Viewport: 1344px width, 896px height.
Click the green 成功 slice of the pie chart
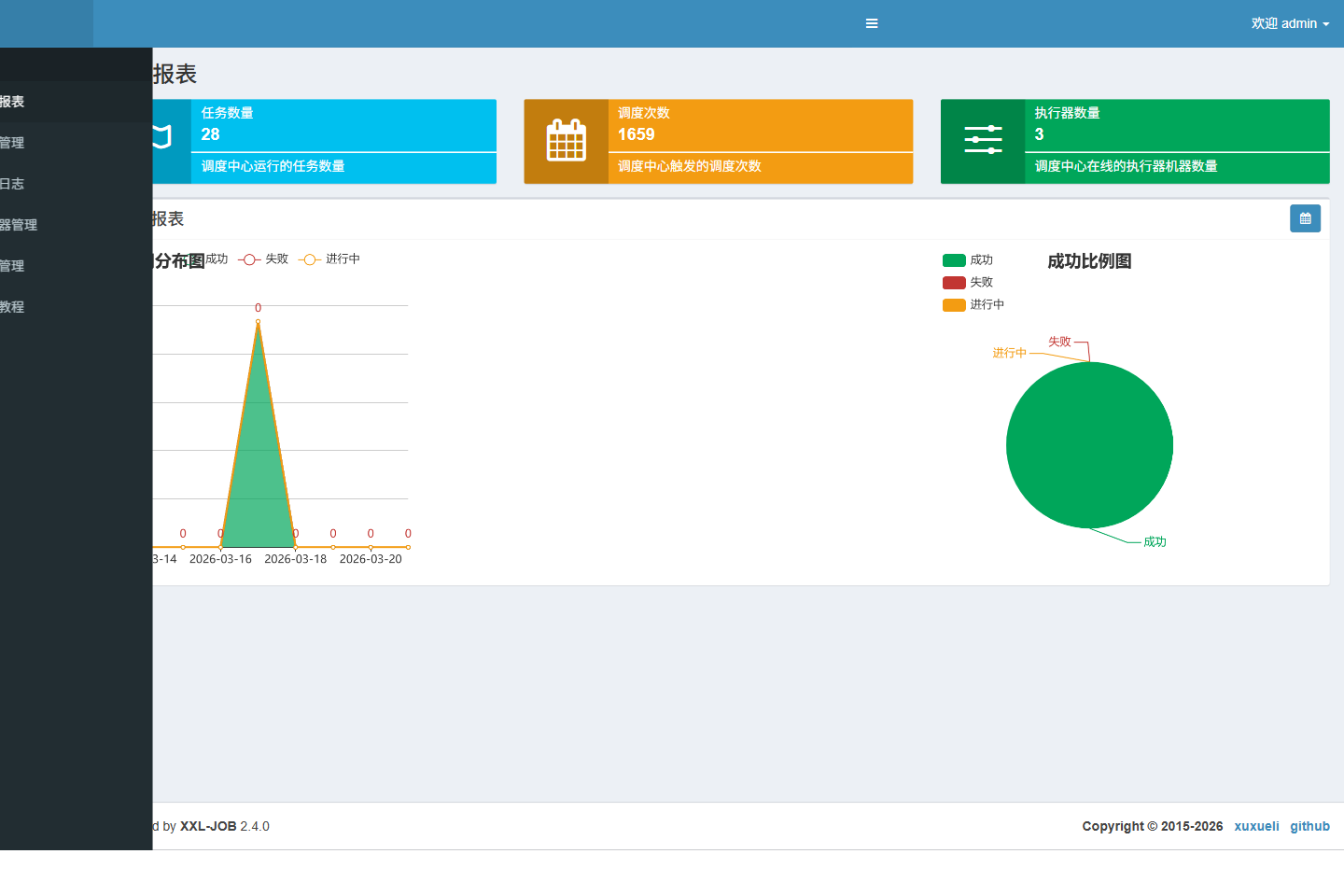tap(1089, 445)
